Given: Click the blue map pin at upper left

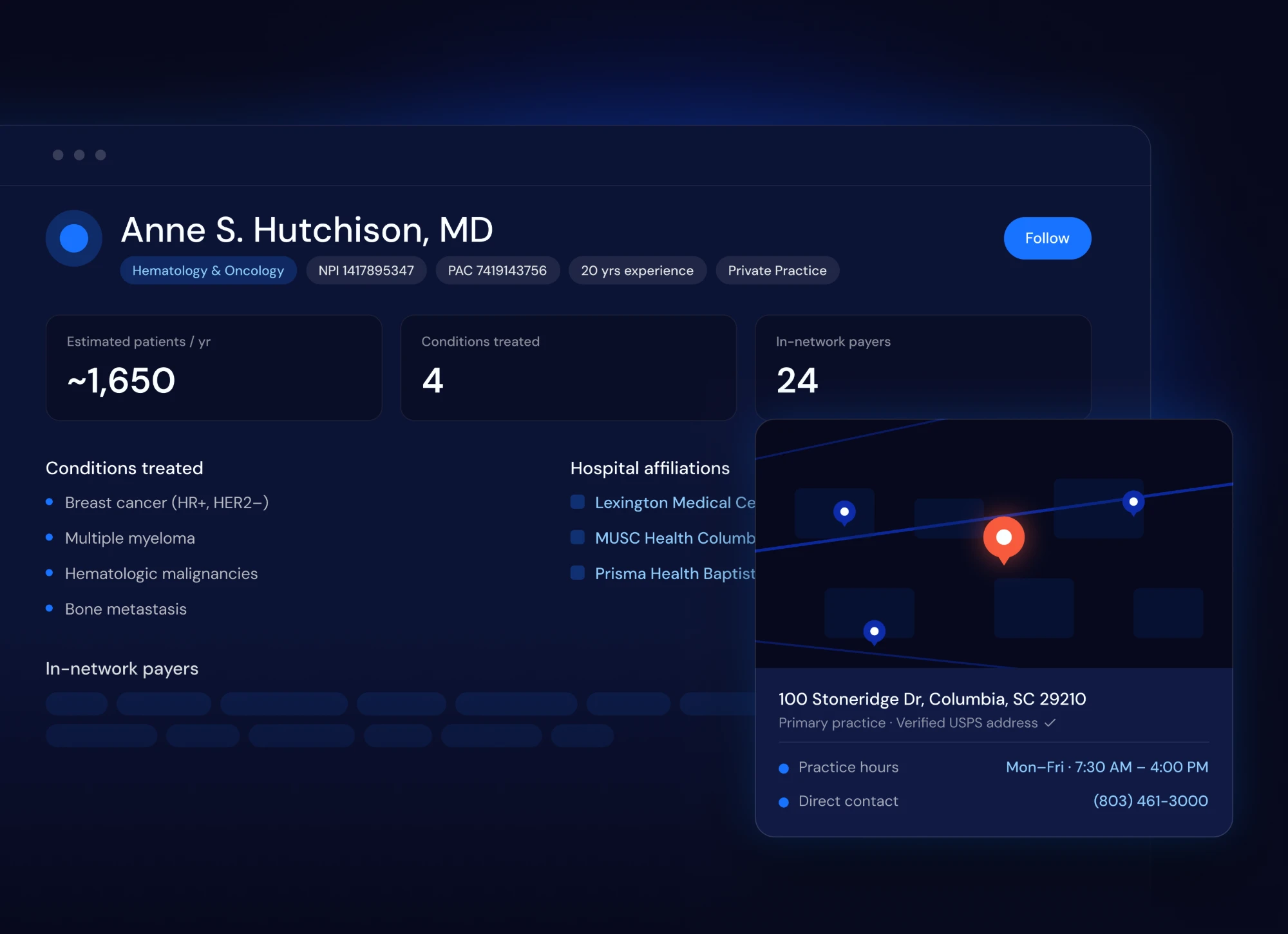Looking at the screenshot, I should tap(844, 513).
